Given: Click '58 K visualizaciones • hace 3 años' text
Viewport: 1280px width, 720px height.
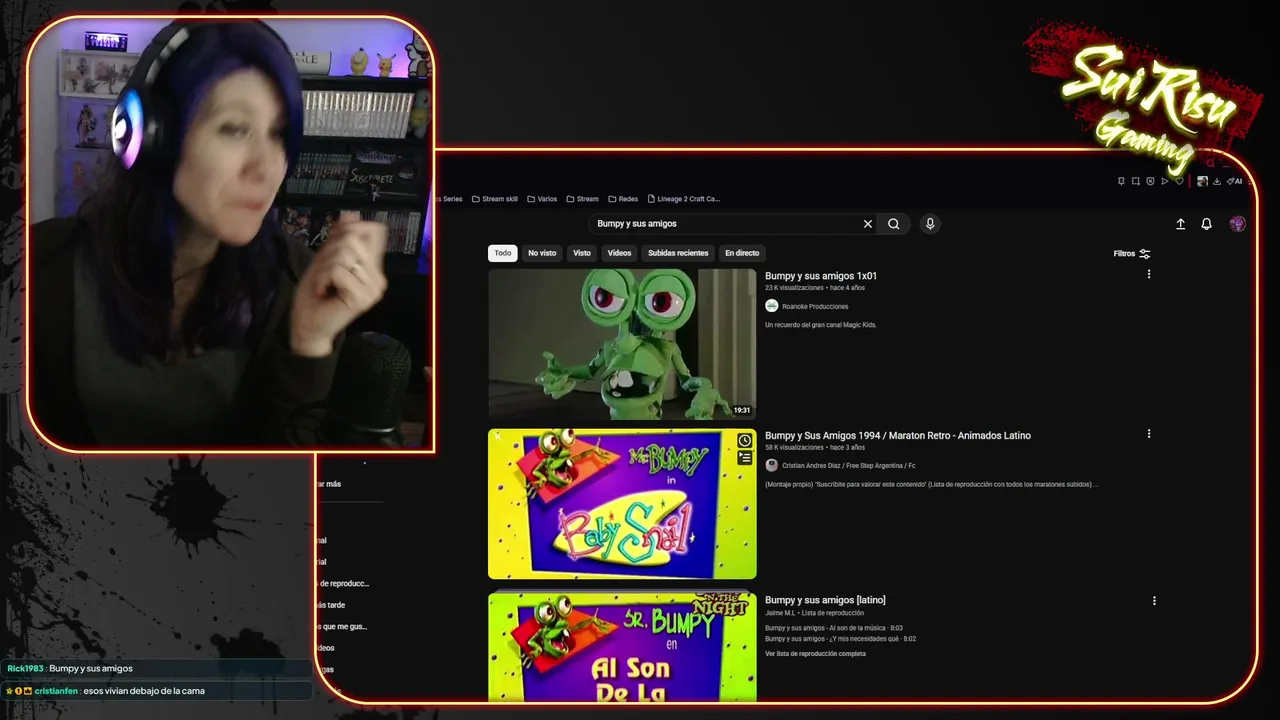Looking at the screenshot, I should click(x=815, y=448).
